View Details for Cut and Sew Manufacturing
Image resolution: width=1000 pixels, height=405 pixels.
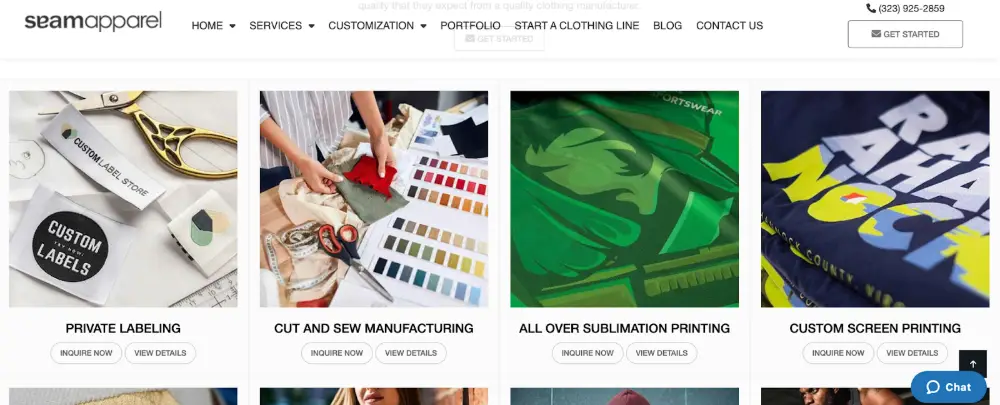click(411, 353)
